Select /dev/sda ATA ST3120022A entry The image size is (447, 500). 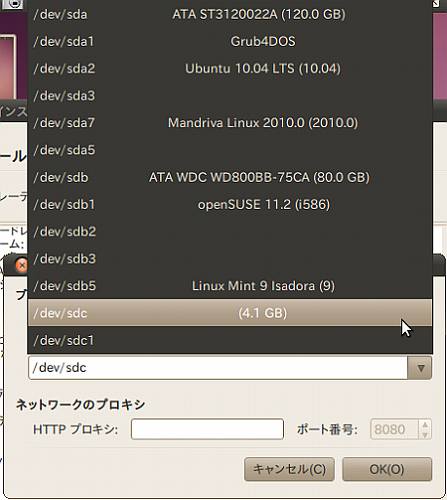tap(230, 14)
